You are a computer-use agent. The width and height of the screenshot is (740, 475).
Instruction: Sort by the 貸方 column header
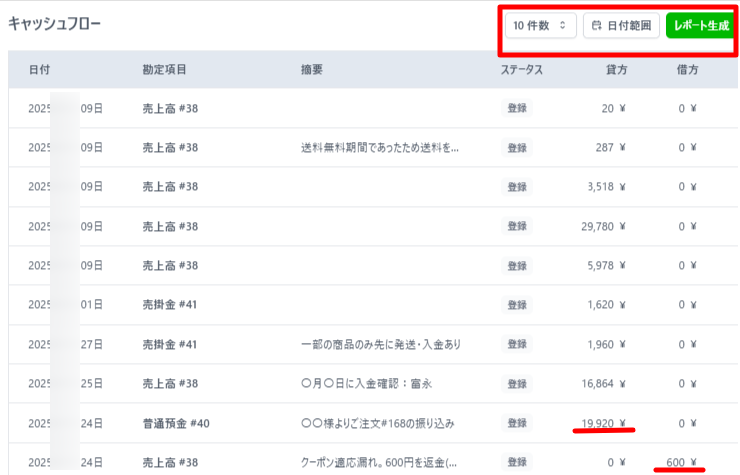[x=616, y=70]
